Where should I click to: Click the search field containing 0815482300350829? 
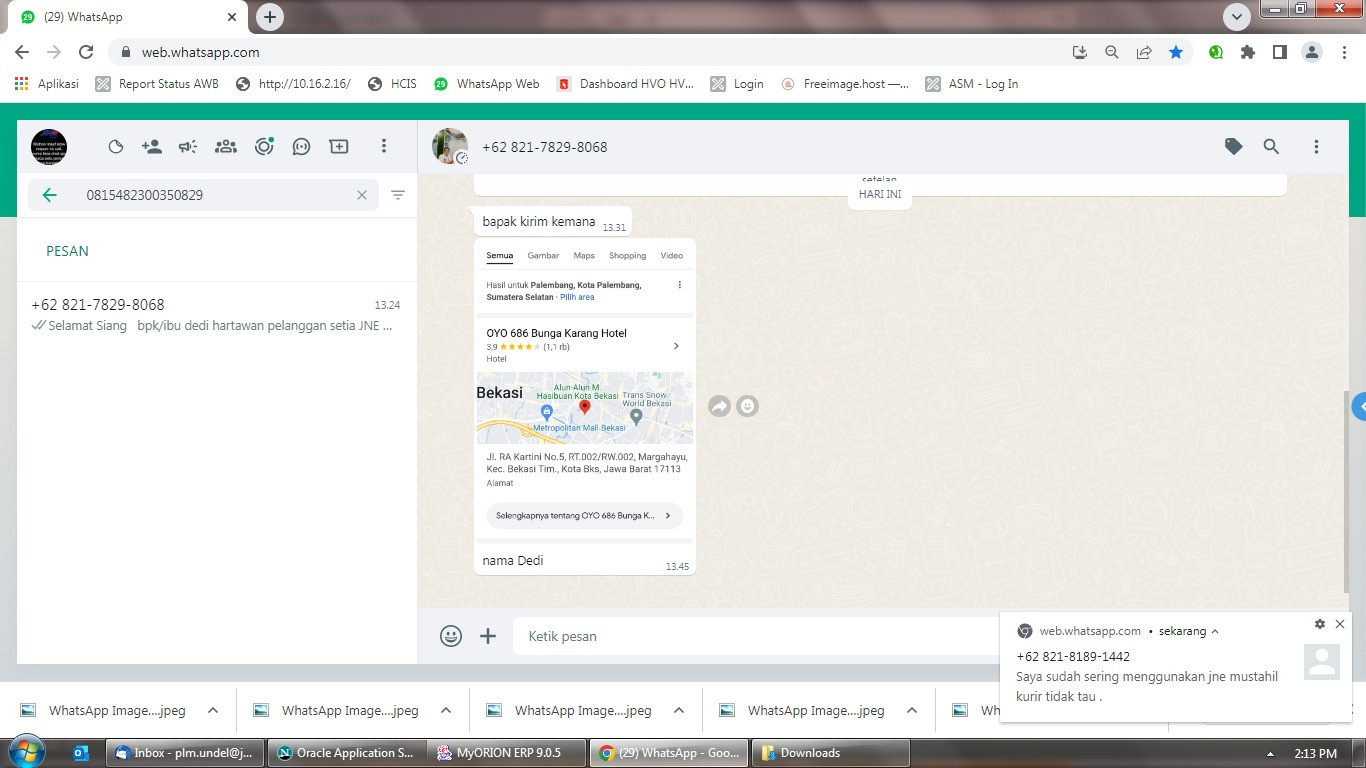(203, 195)
